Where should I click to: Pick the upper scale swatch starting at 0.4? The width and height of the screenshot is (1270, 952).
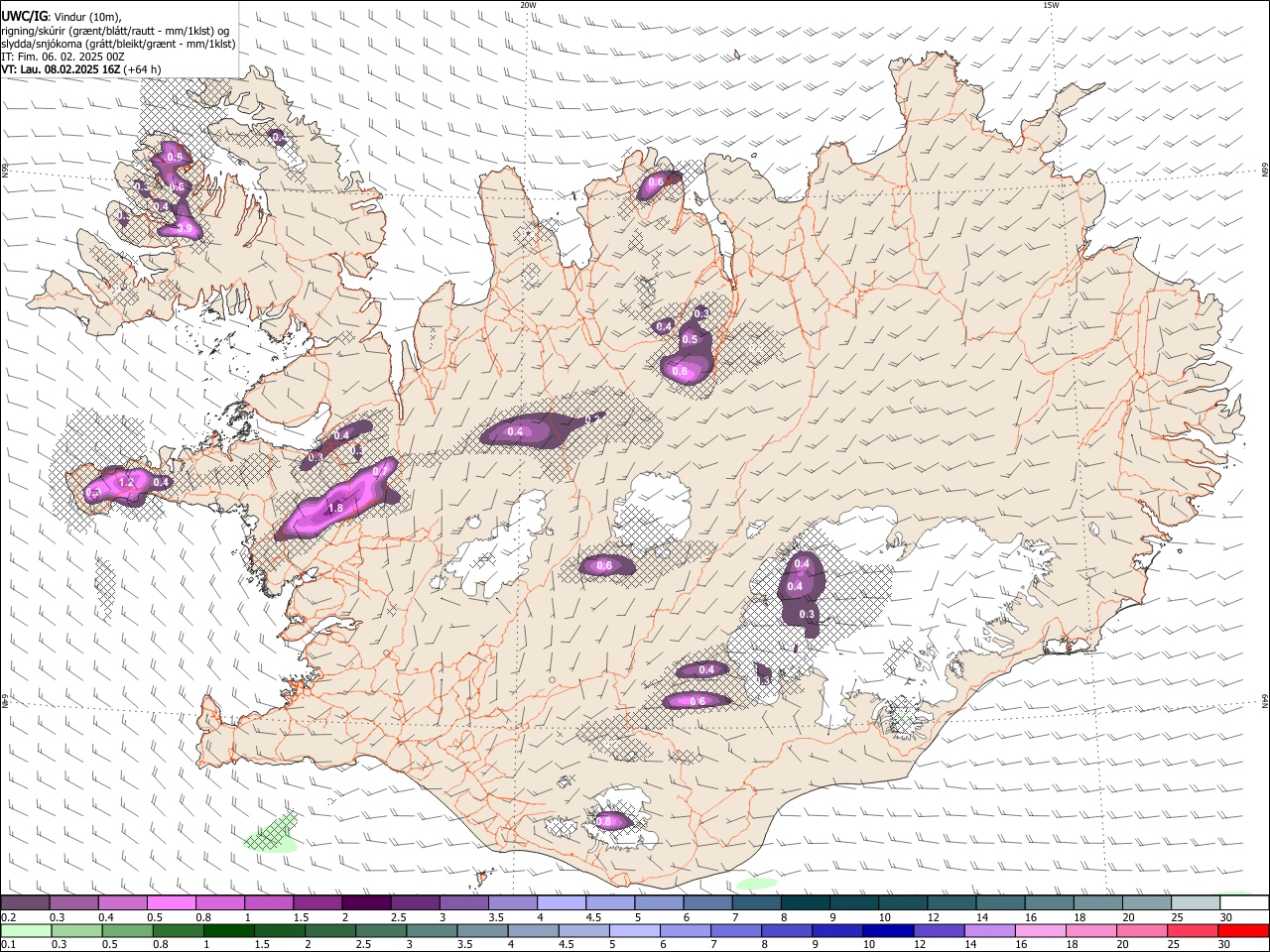pos(122,902)
